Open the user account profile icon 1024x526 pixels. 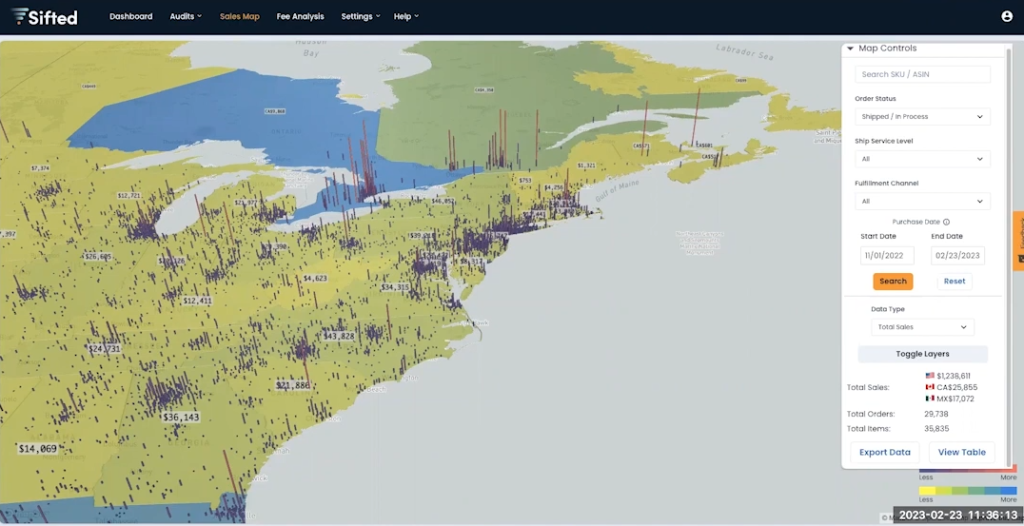point(1006,16)
